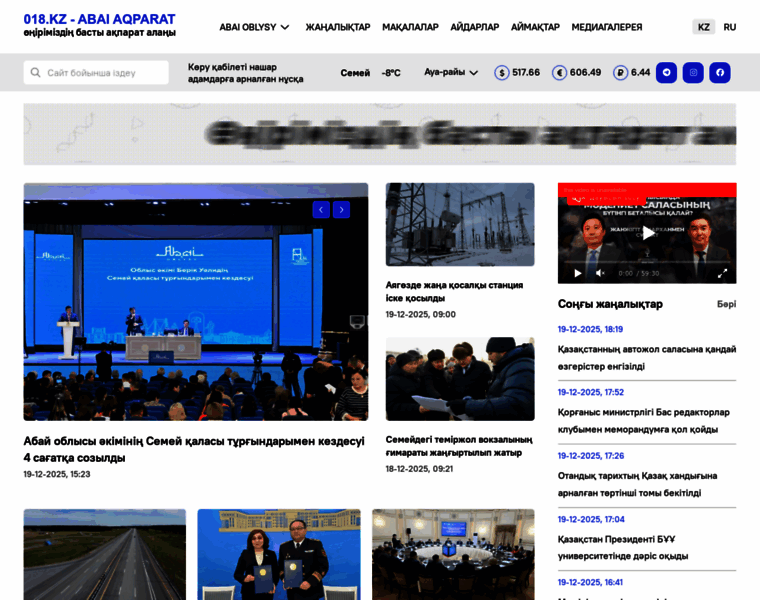This screenshot has width=760, height=600.
Task: Expand the Ауа-райы weather dropdown
Action: tap(451, 72)
